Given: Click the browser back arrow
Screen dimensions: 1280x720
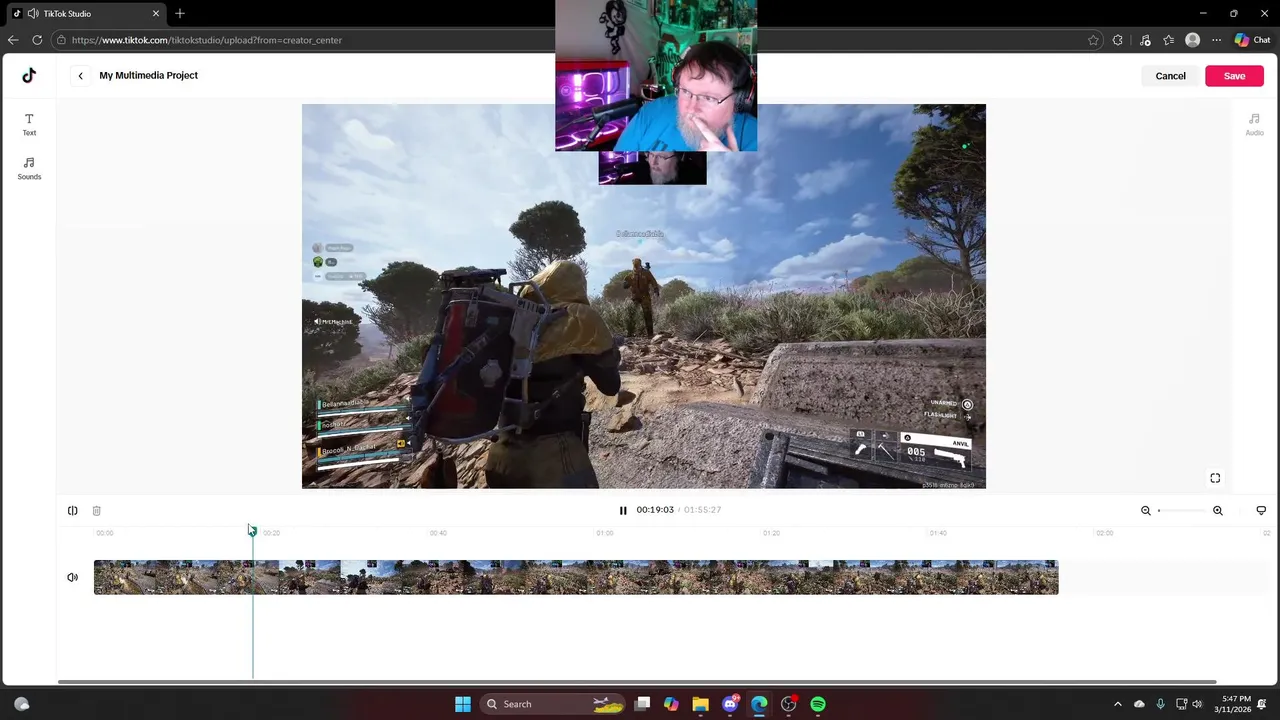Looking at the screenshot, I should [x=12, y=40].
